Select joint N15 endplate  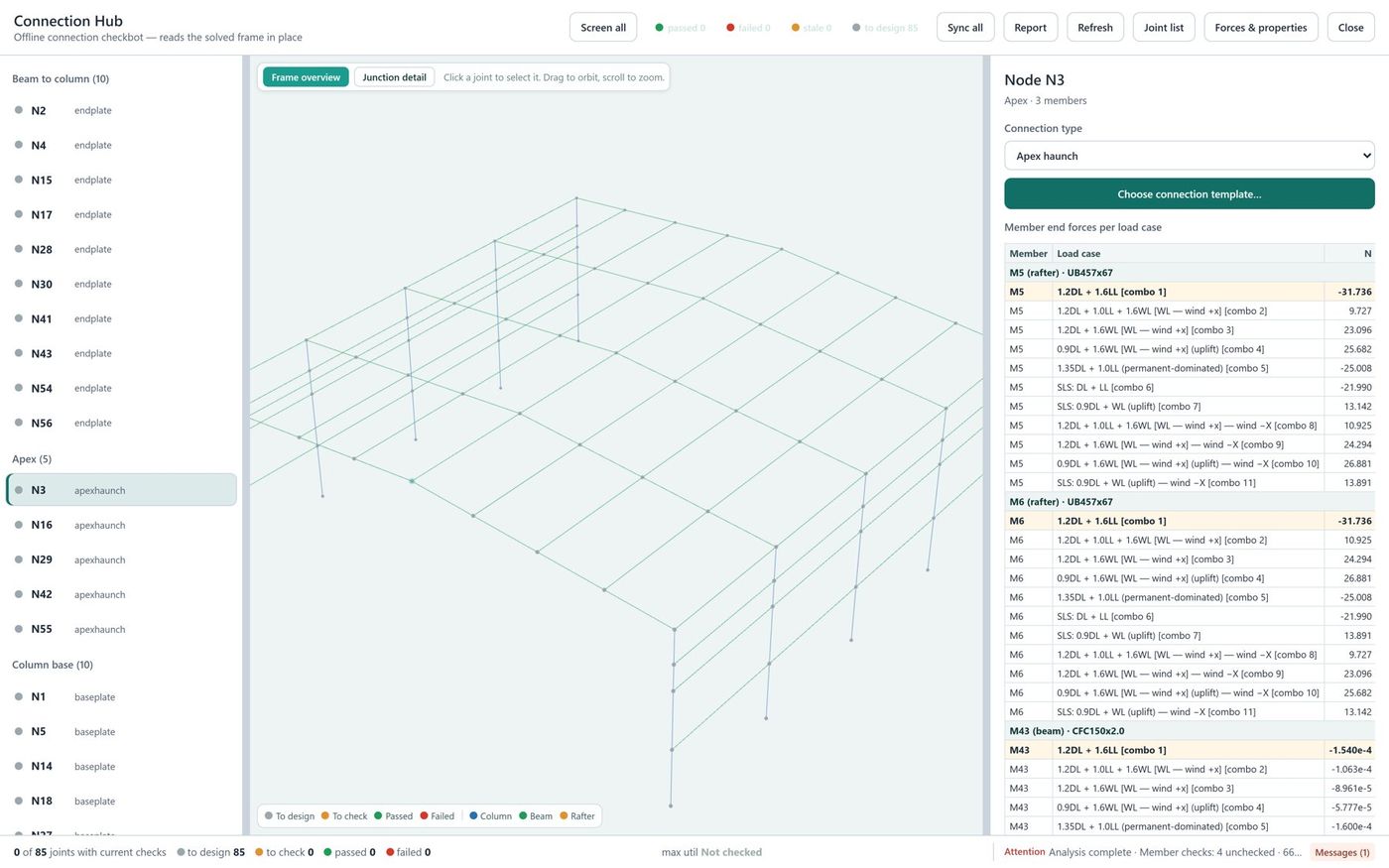click(x=121, y=180)
